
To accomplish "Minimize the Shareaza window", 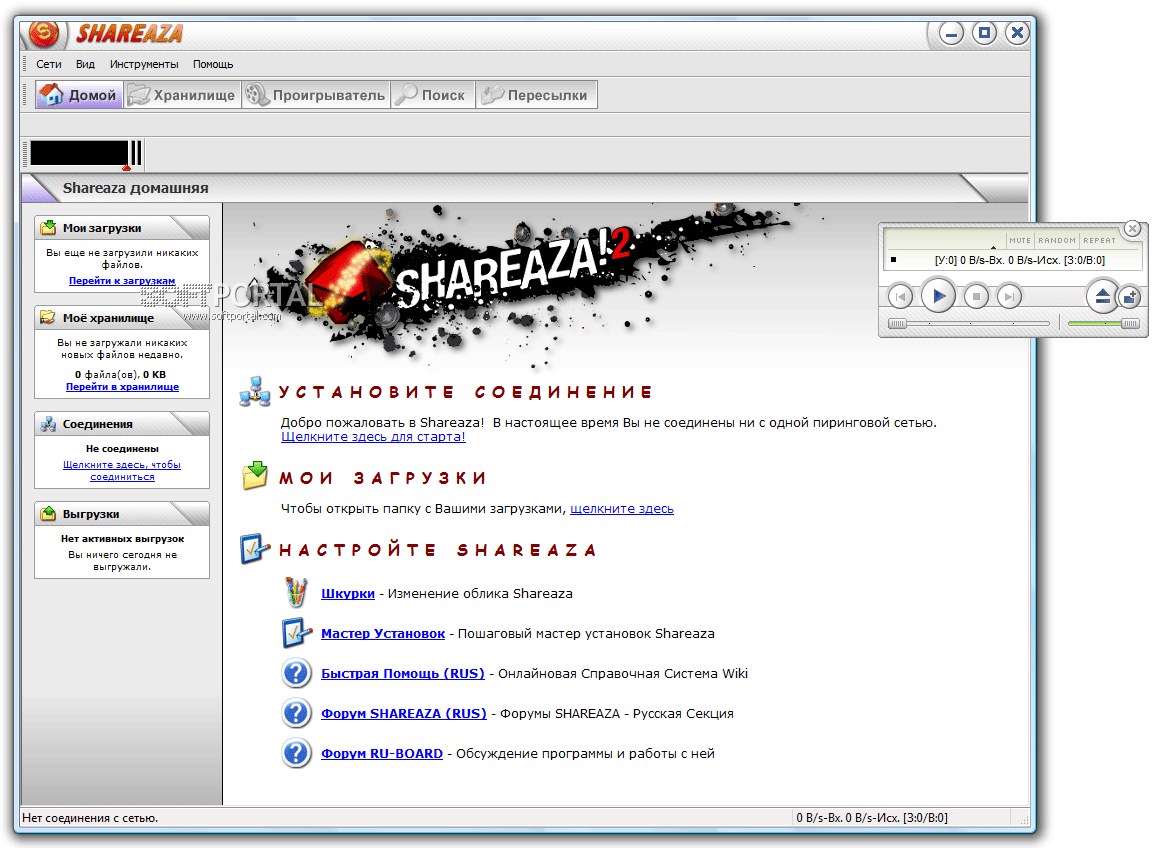I will point(951,33).
